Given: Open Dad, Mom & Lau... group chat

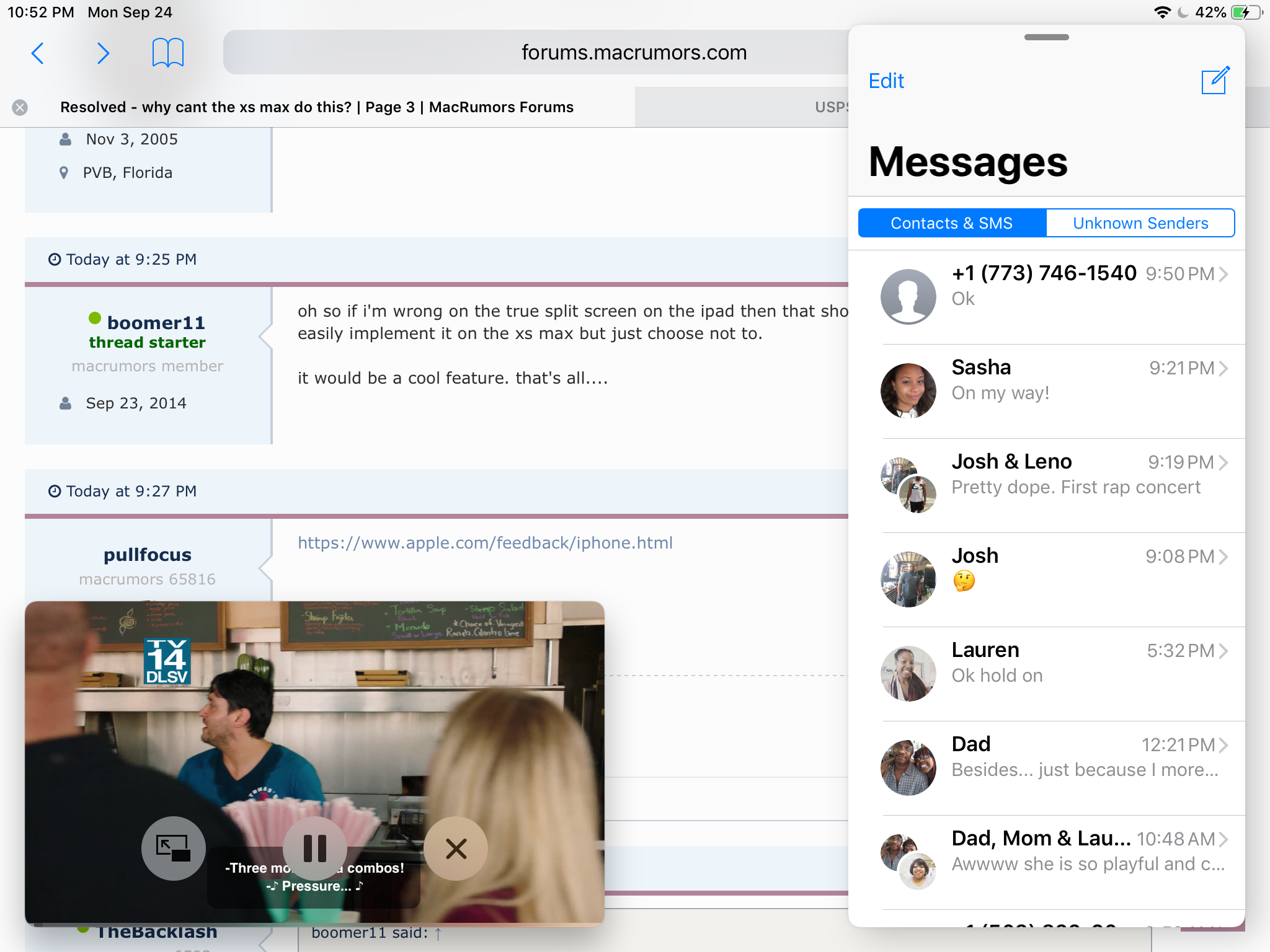Looking at the screenshot, I should [1047, 862].
